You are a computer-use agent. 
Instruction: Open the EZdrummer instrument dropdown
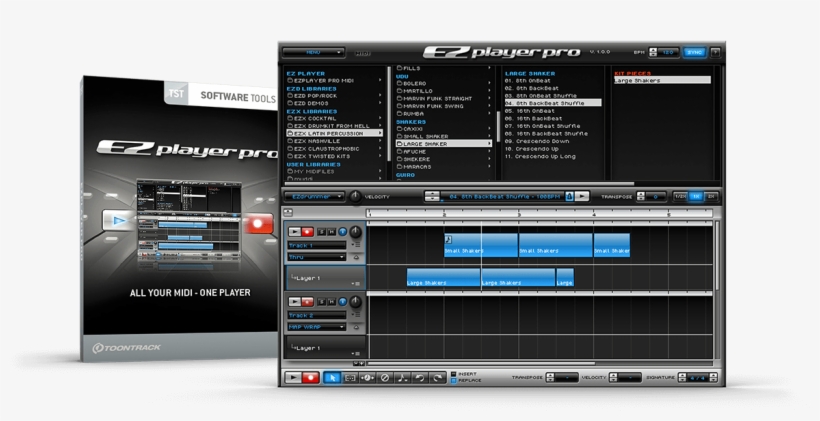314,197
